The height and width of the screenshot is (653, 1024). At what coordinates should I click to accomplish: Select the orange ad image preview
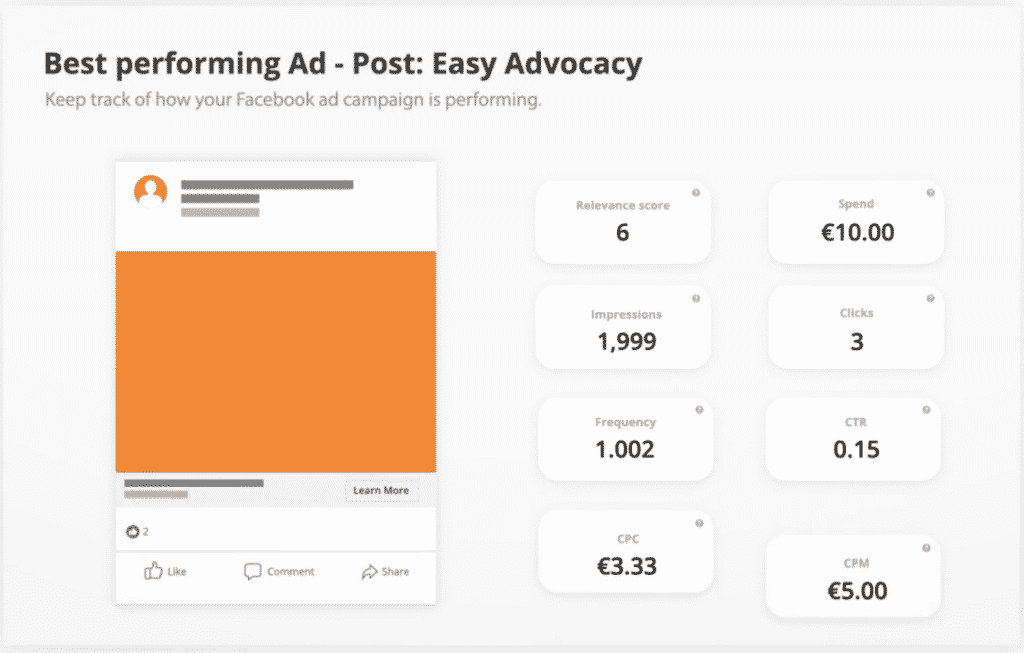coord(276,360)
